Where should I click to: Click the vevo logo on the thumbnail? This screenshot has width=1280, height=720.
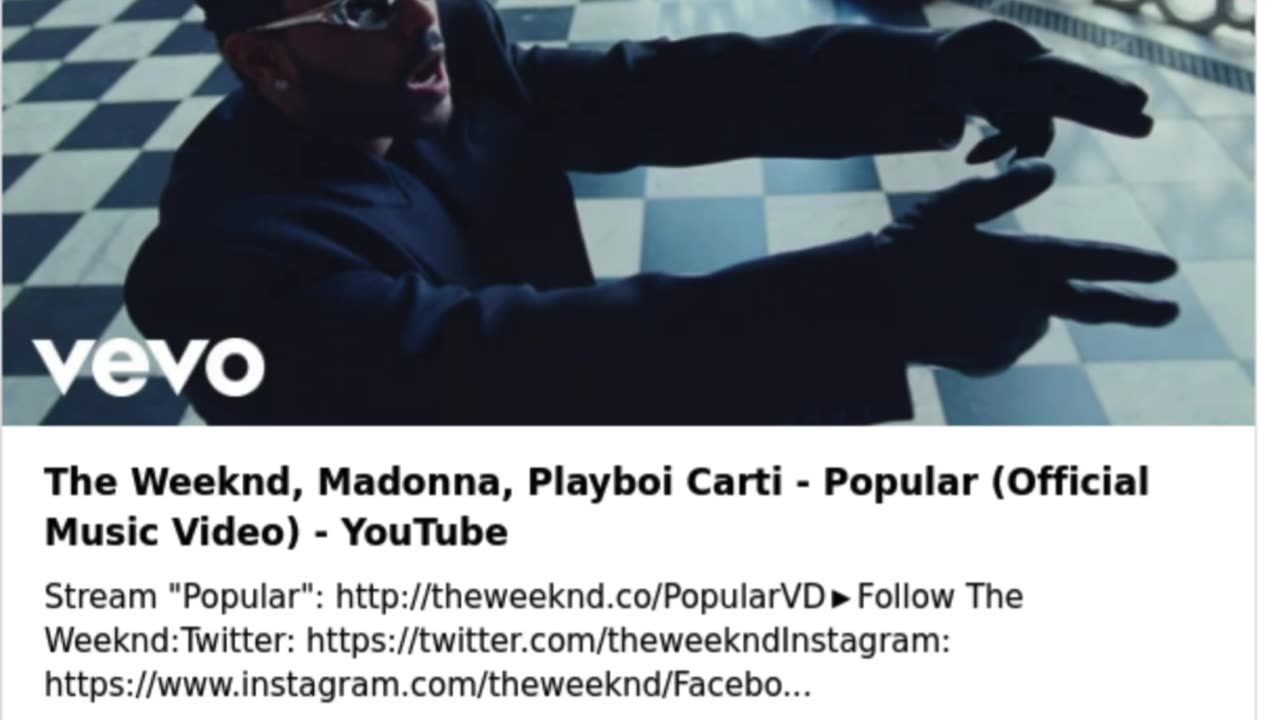coord(149,367)
